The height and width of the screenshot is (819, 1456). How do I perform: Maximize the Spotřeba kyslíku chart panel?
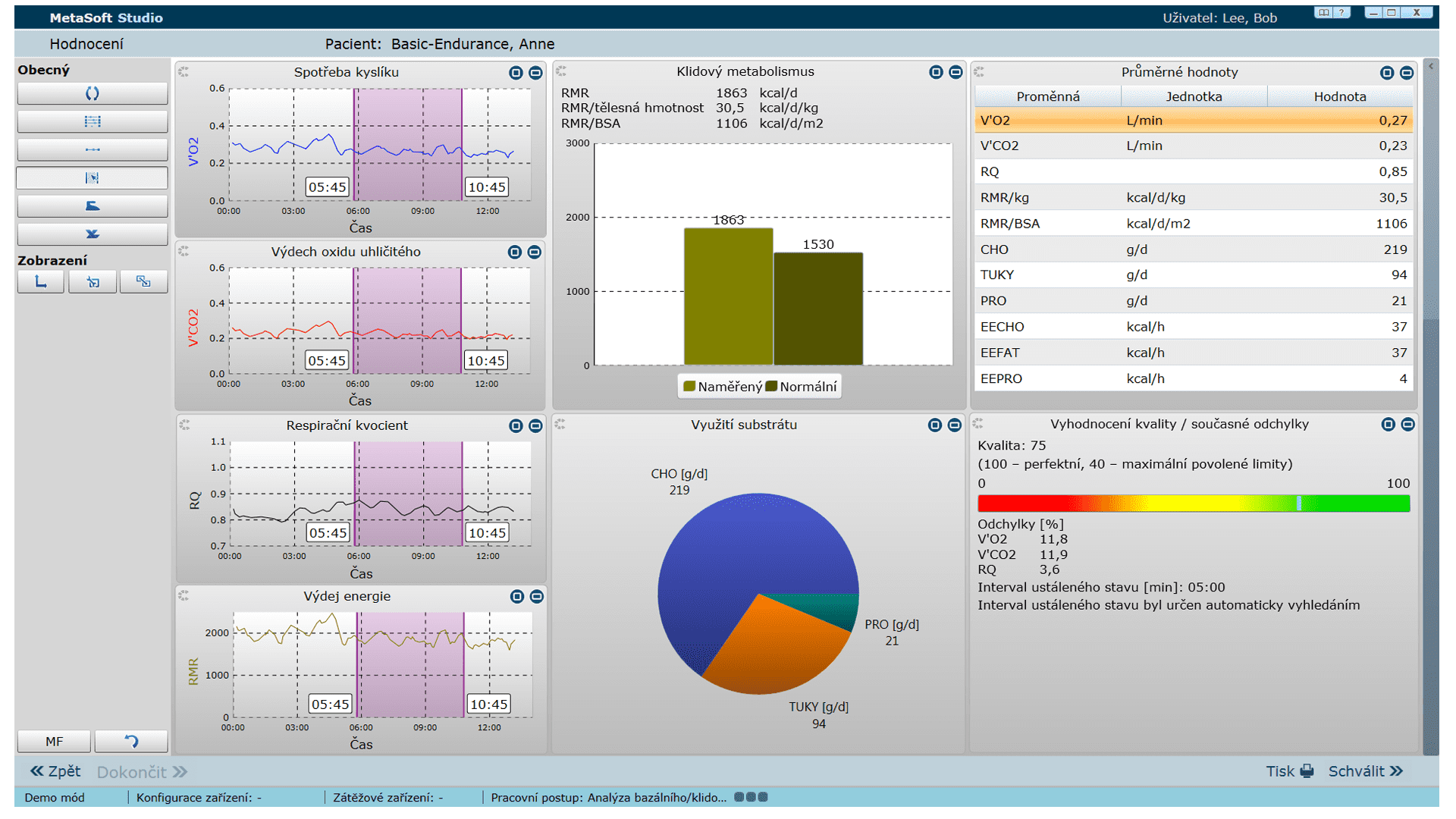pyautogui.click(x=516, y=73)
